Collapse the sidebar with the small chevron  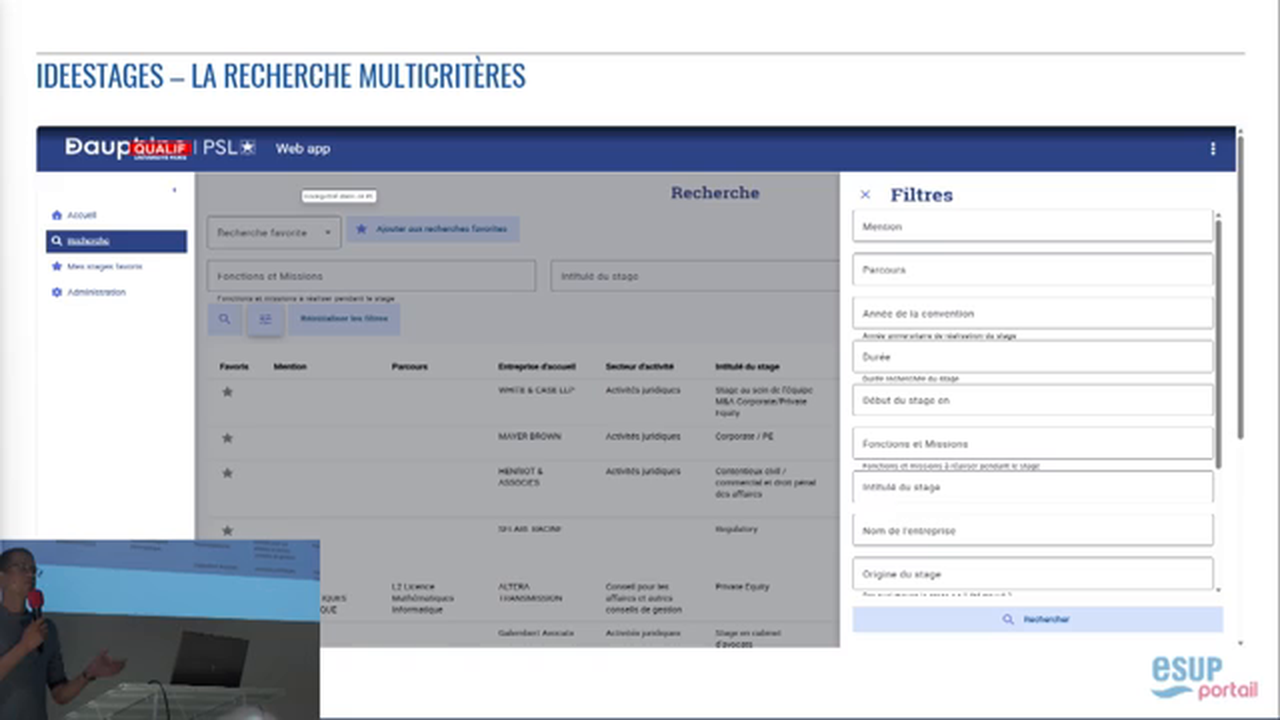[x=175, y=189]
